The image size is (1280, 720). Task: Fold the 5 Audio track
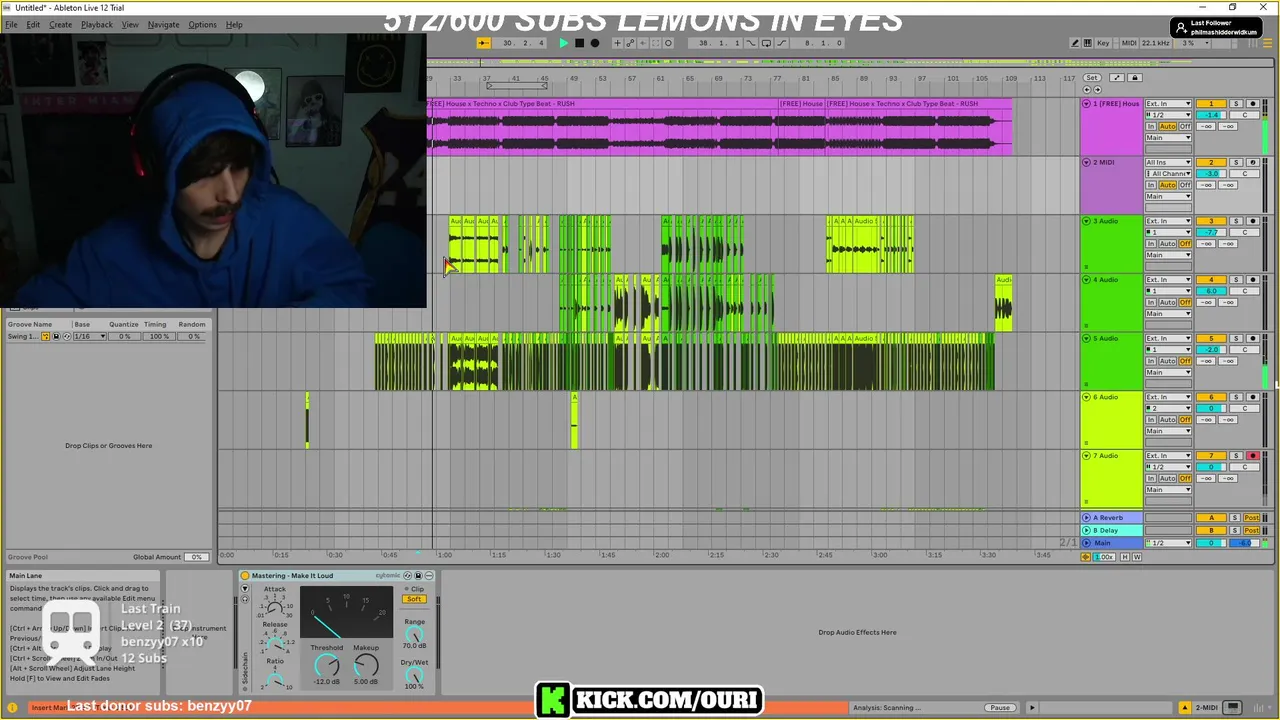click(x=1086, y=338)
